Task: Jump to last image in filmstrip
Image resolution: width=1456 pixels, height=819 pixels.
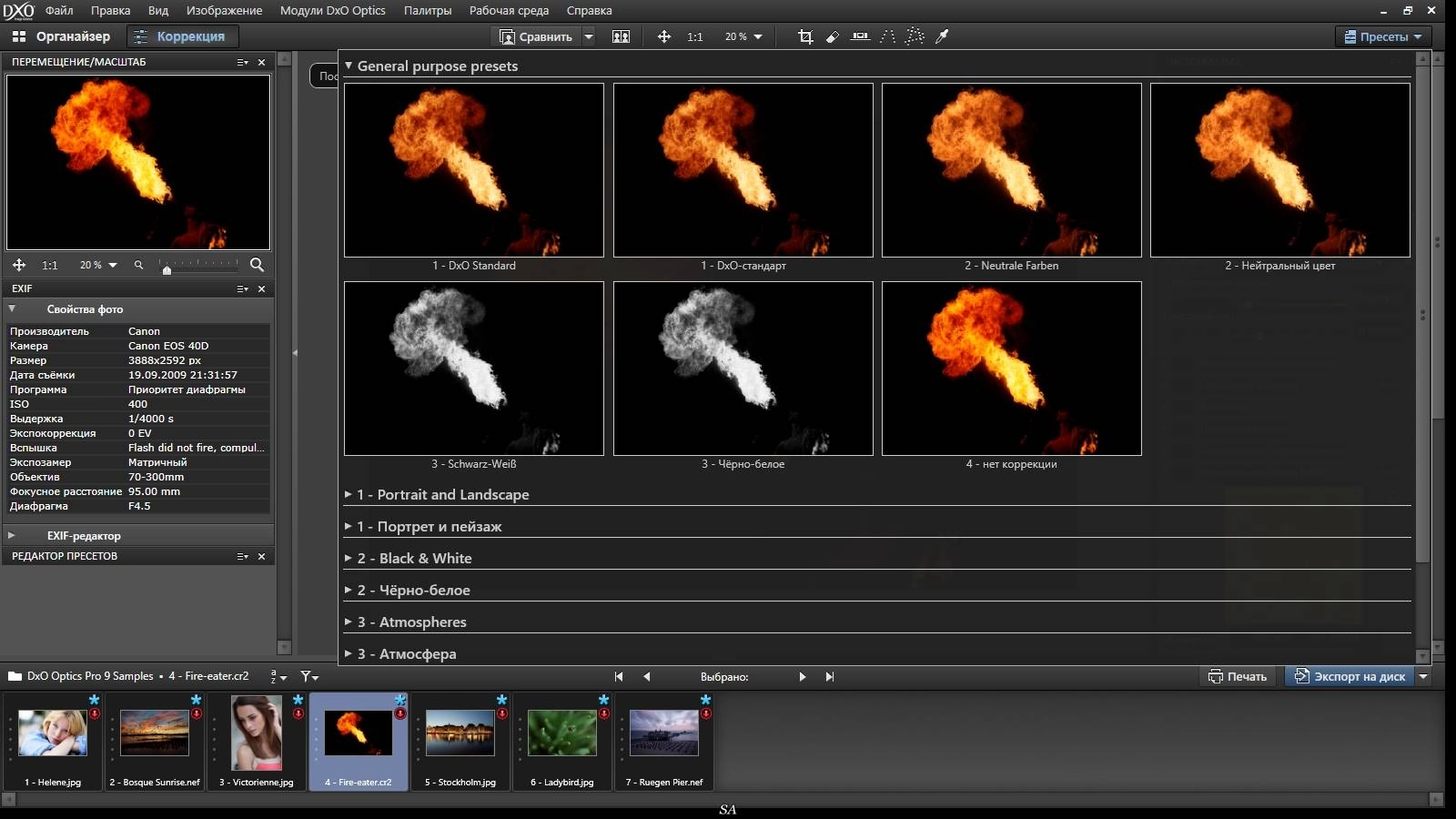Action: point(830,676)
